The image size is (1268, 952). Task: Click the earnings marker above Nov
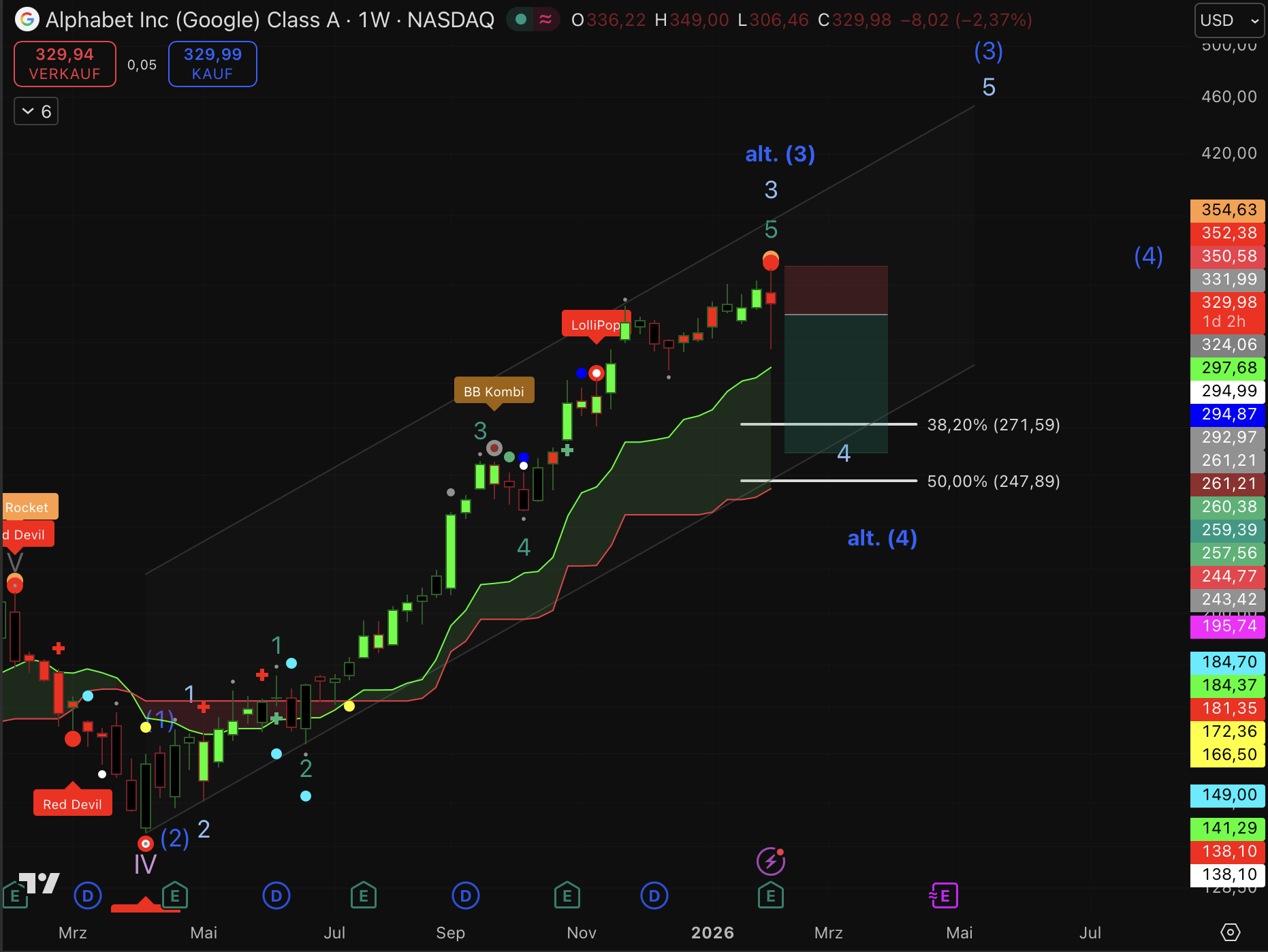click(567, 895)
